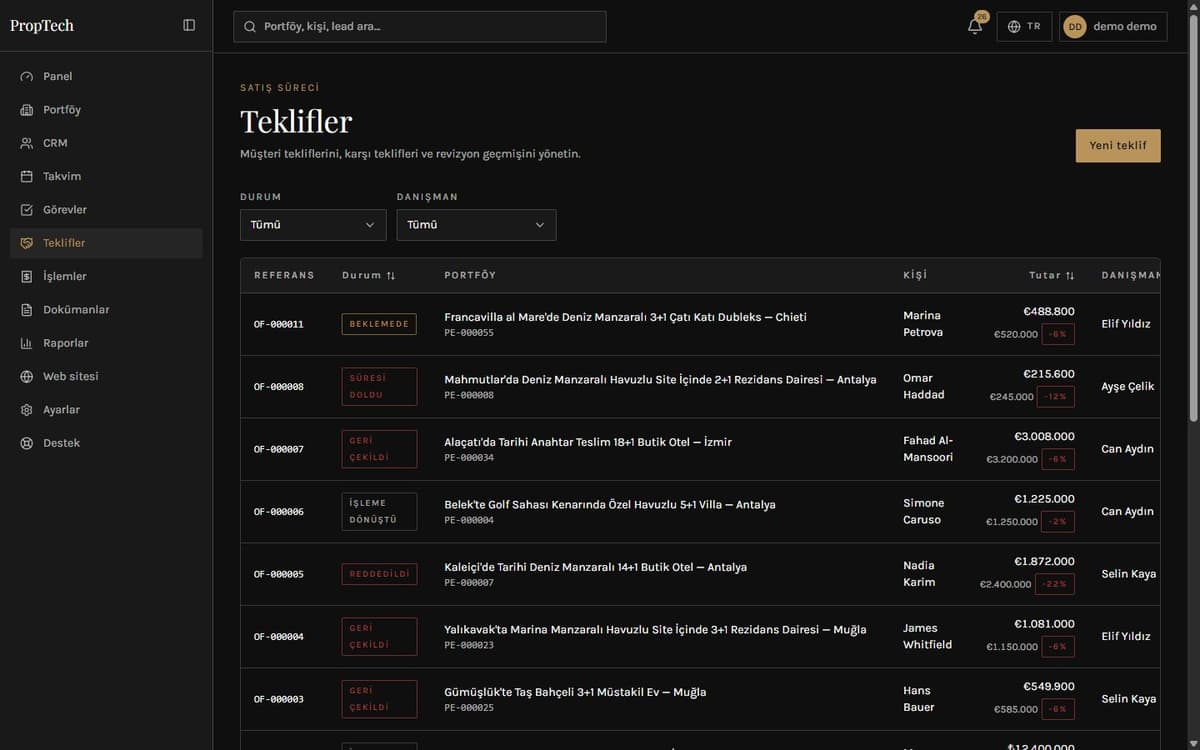Click reference OF-000011
This screenshot has height=750, width=1200.
(x=279, y=324)
